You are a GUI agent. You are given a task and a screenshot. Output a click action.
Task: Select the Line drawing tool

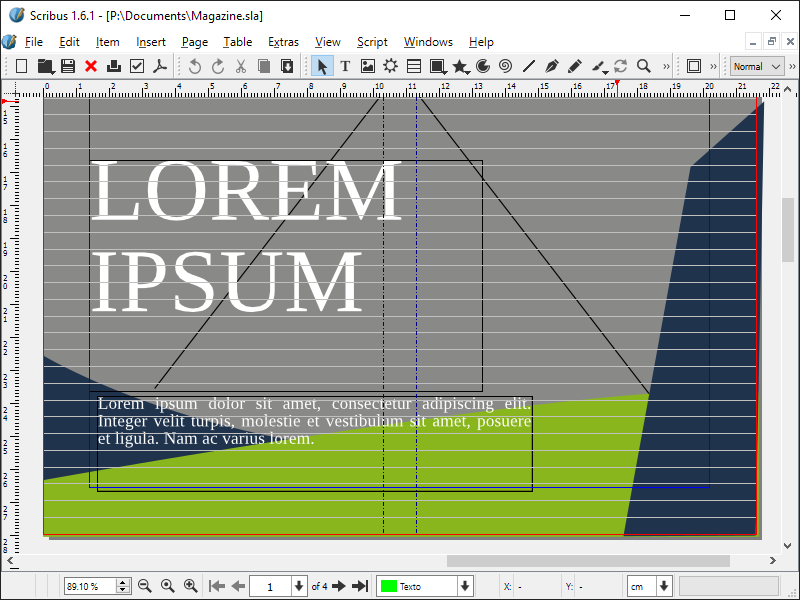tap(529, 66)
